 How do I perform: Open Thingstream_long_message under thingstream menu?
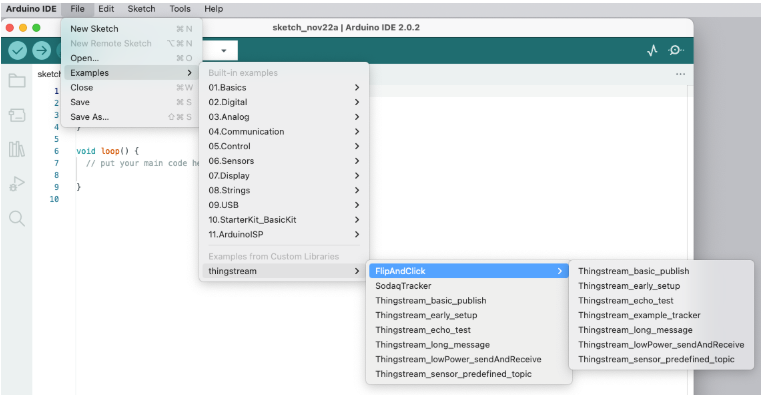click(469, 344)
